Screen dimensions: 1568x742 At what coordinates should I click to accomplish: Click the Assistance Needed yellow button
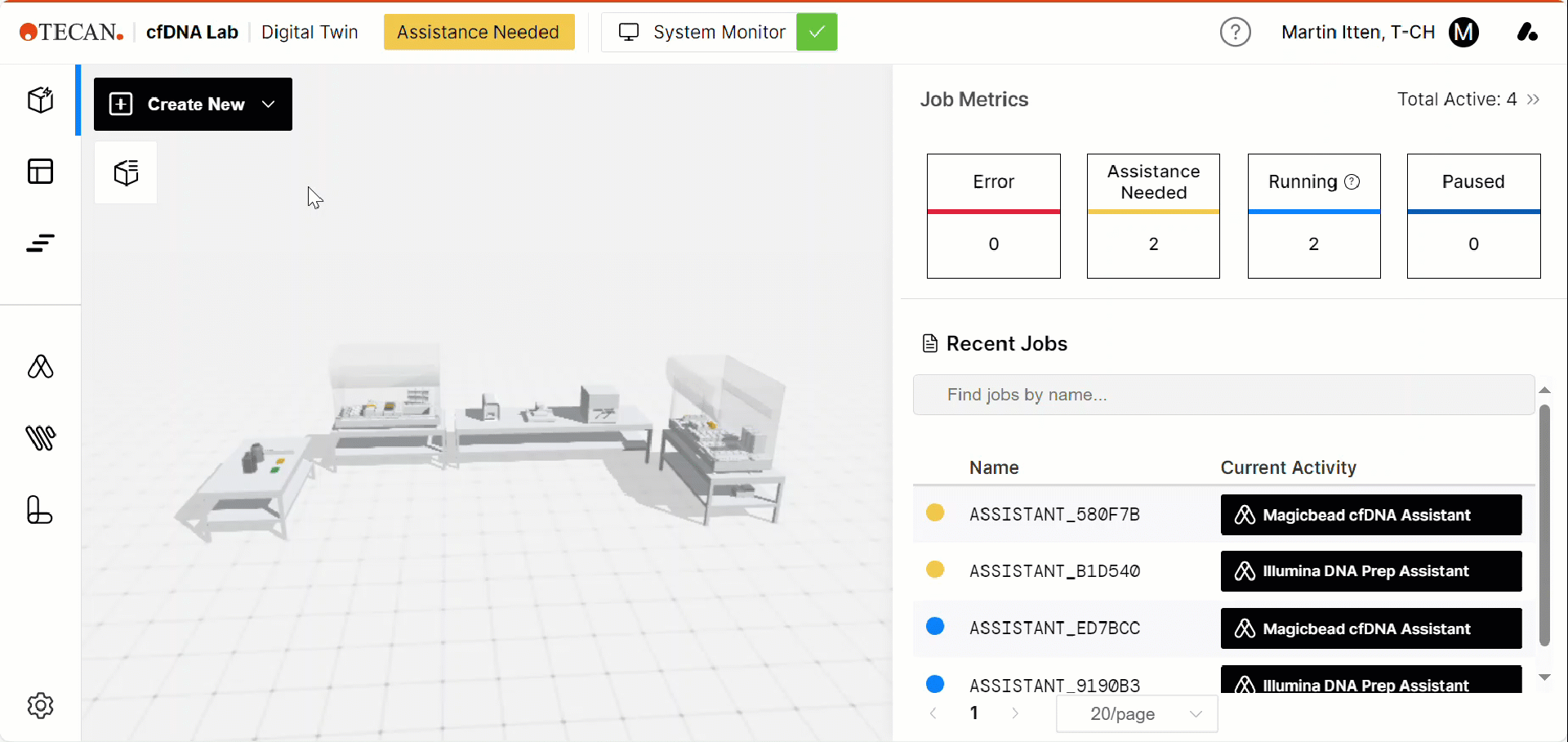point(479,32)
